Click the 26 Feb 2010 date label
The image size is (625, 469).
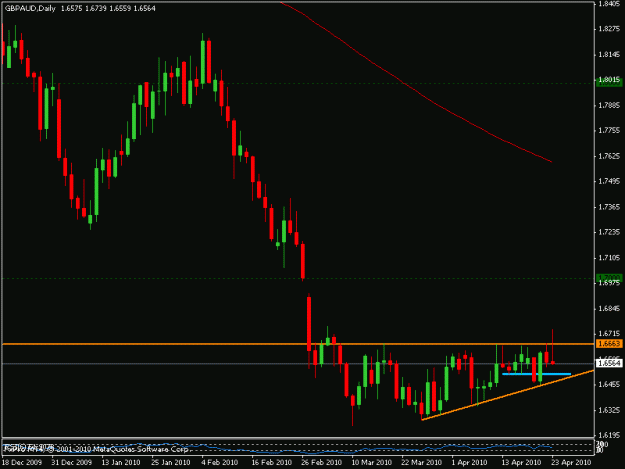pyautogui.click(x=321, y=463)
